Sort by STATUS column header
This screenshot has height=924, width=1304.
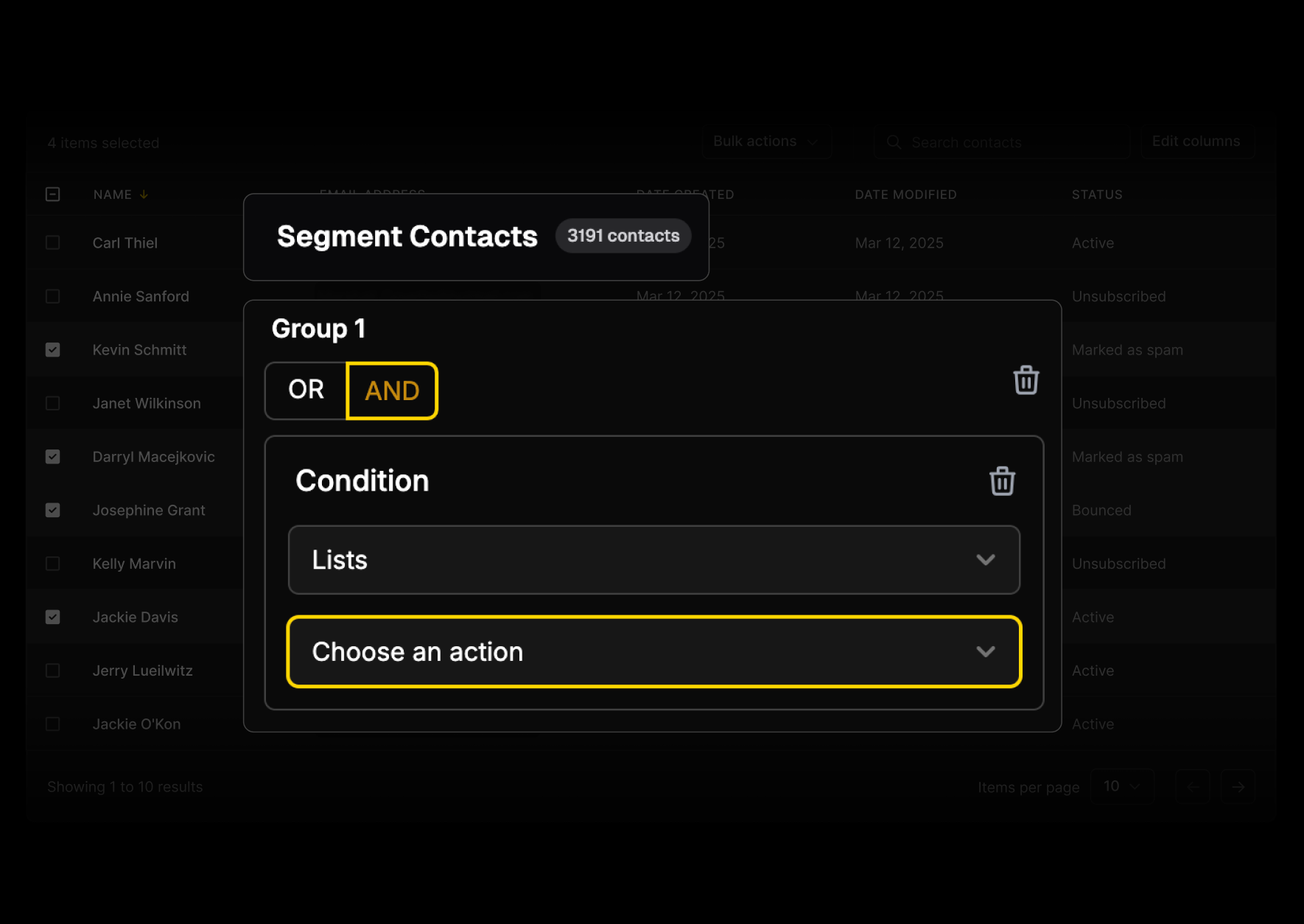point(1097,195)
